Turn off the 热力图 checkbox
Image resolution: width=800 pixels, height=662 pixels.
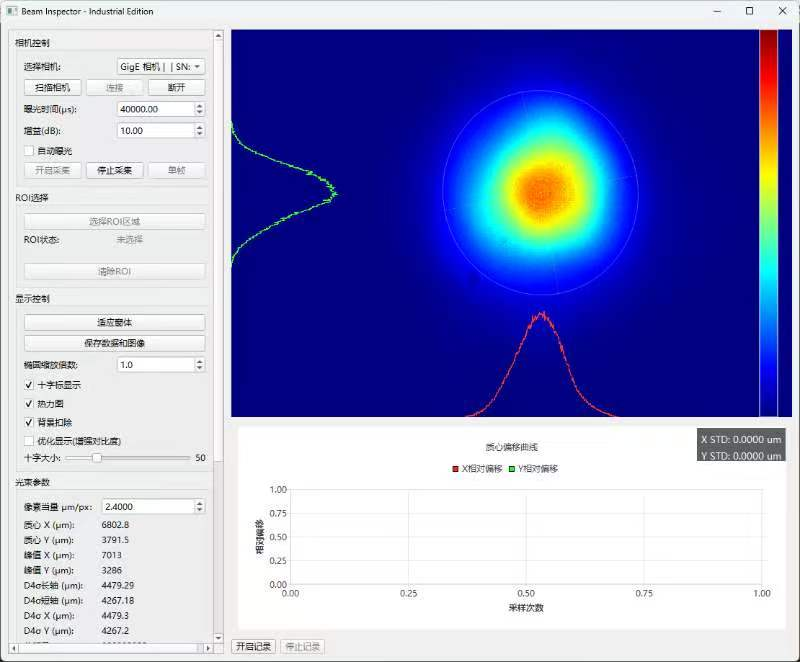pos(29,404)
